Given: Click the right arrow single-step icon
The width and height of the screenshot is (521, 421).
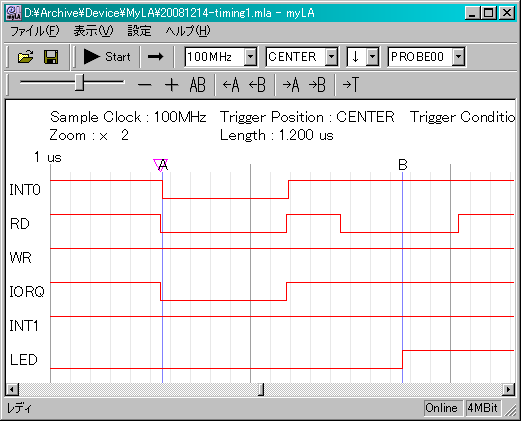Looking at the screenshot, I should tap(155, 57).
